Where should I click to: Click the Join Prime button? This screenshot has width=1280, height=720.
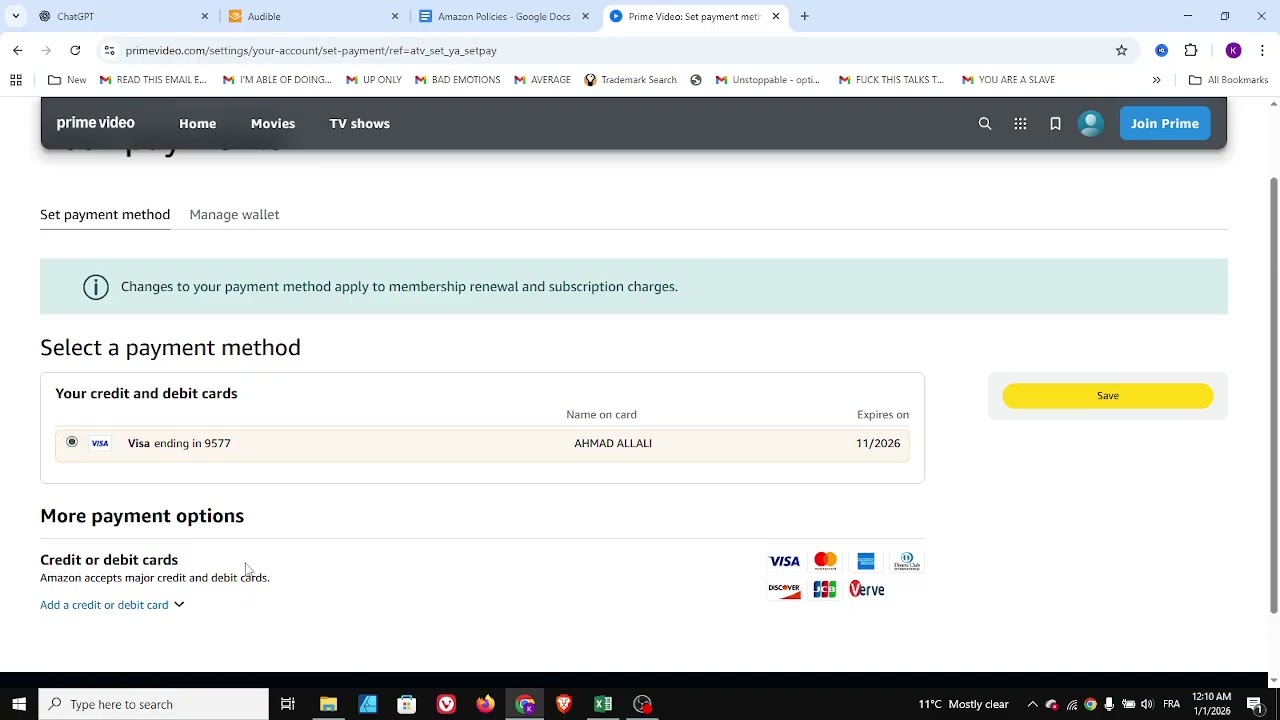click(1165, 124)
